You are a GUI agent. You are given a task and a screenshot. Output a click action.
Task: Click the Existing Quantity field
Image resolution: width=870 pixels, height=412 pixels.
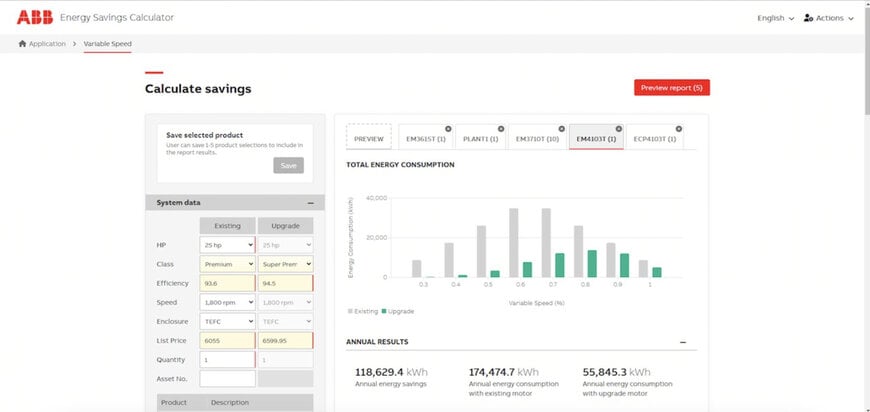pos(227,360)
